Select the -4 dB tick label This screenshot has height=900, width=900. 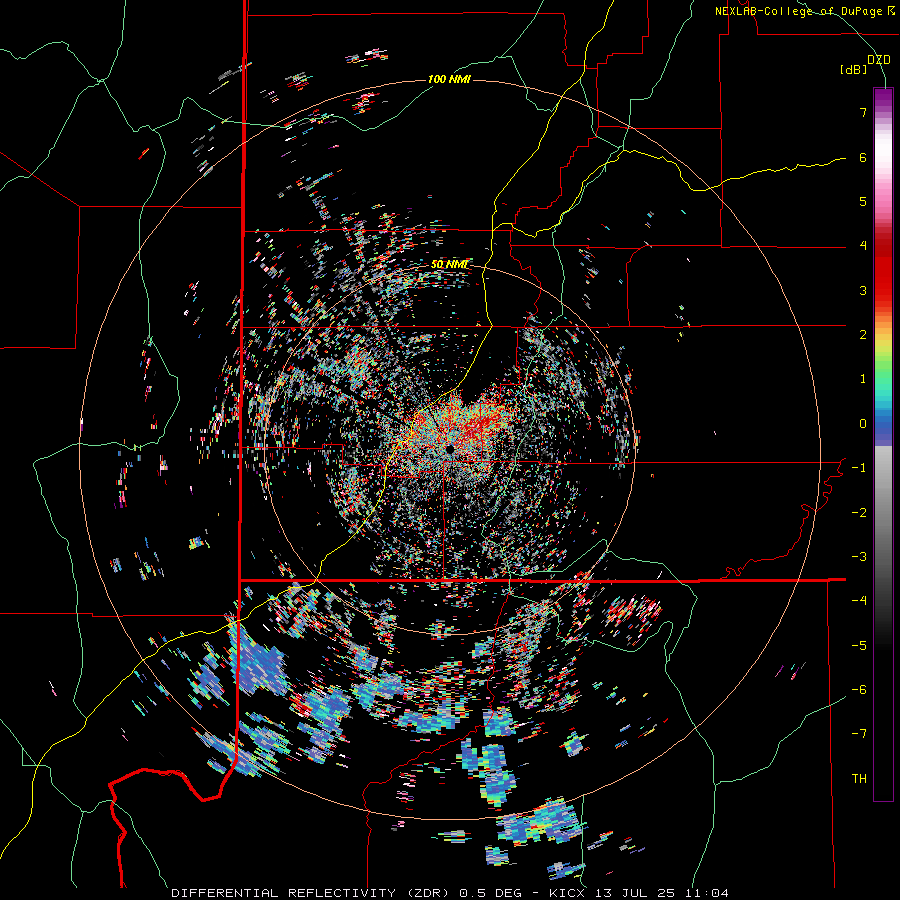[859, 601]
